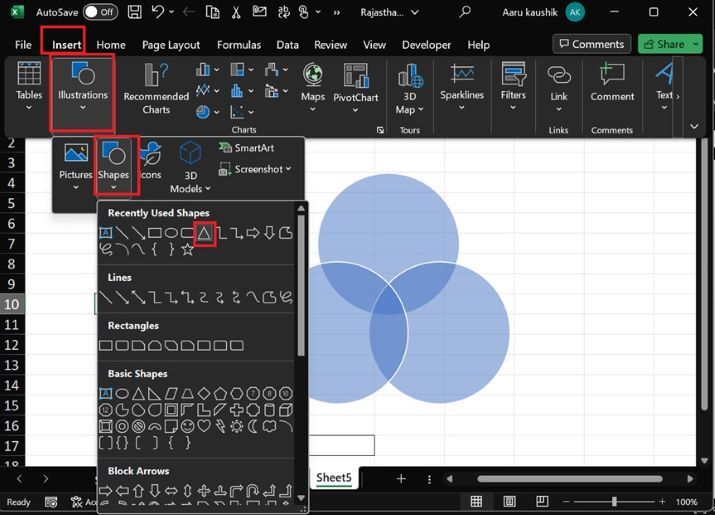715x515 pixels.
Task: Click the Recommended Charts button
Action: tap(156, 89)
